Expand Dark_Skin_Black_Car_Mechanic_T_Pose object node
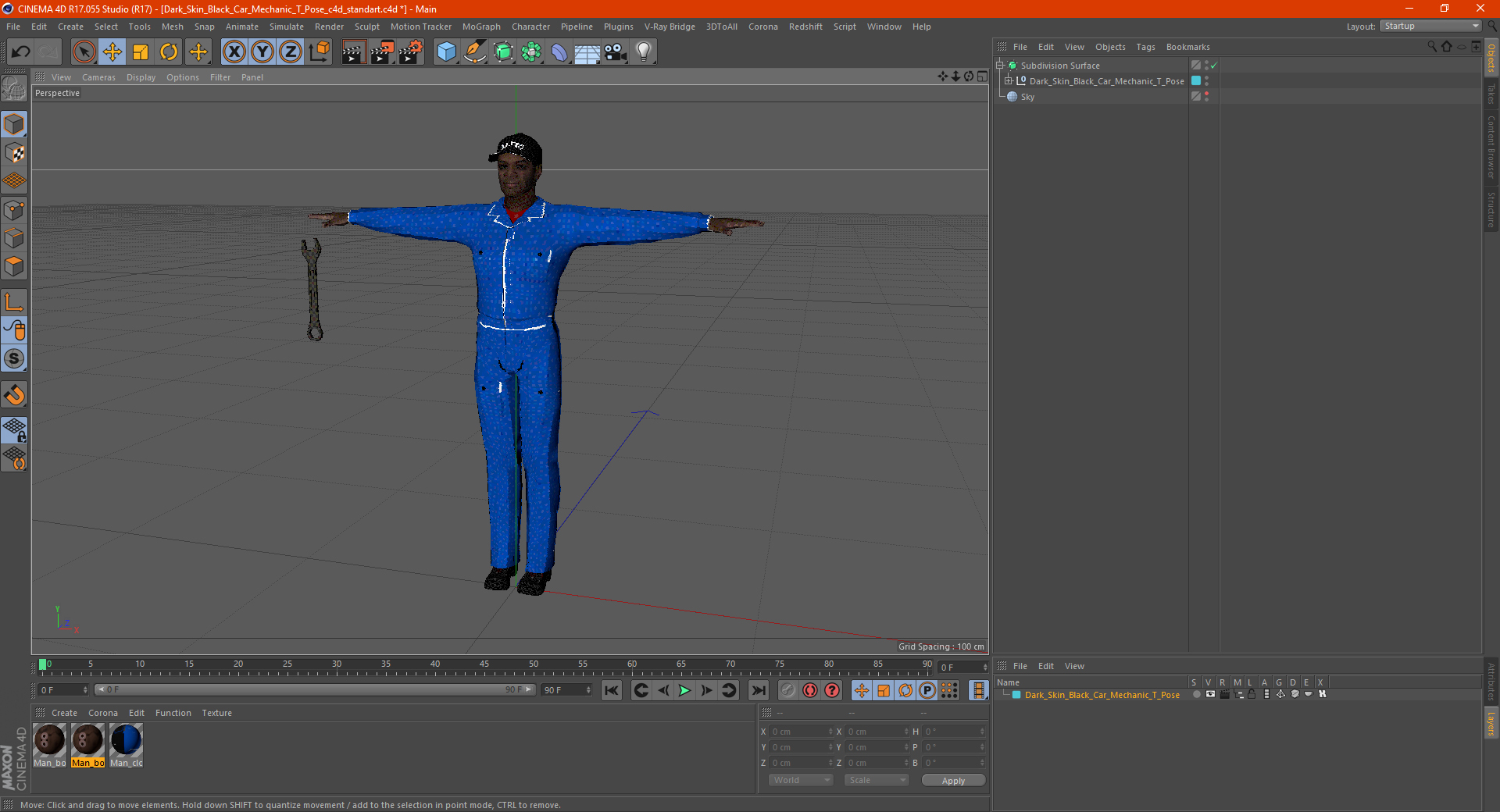Screen dimensions: 1500x812 coord(1008,81)
